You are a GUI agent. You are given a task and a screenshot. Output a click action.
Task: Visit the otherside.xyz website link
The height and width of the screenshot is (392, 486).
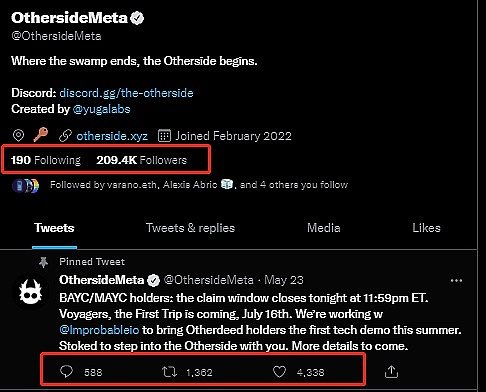point(112,136)
